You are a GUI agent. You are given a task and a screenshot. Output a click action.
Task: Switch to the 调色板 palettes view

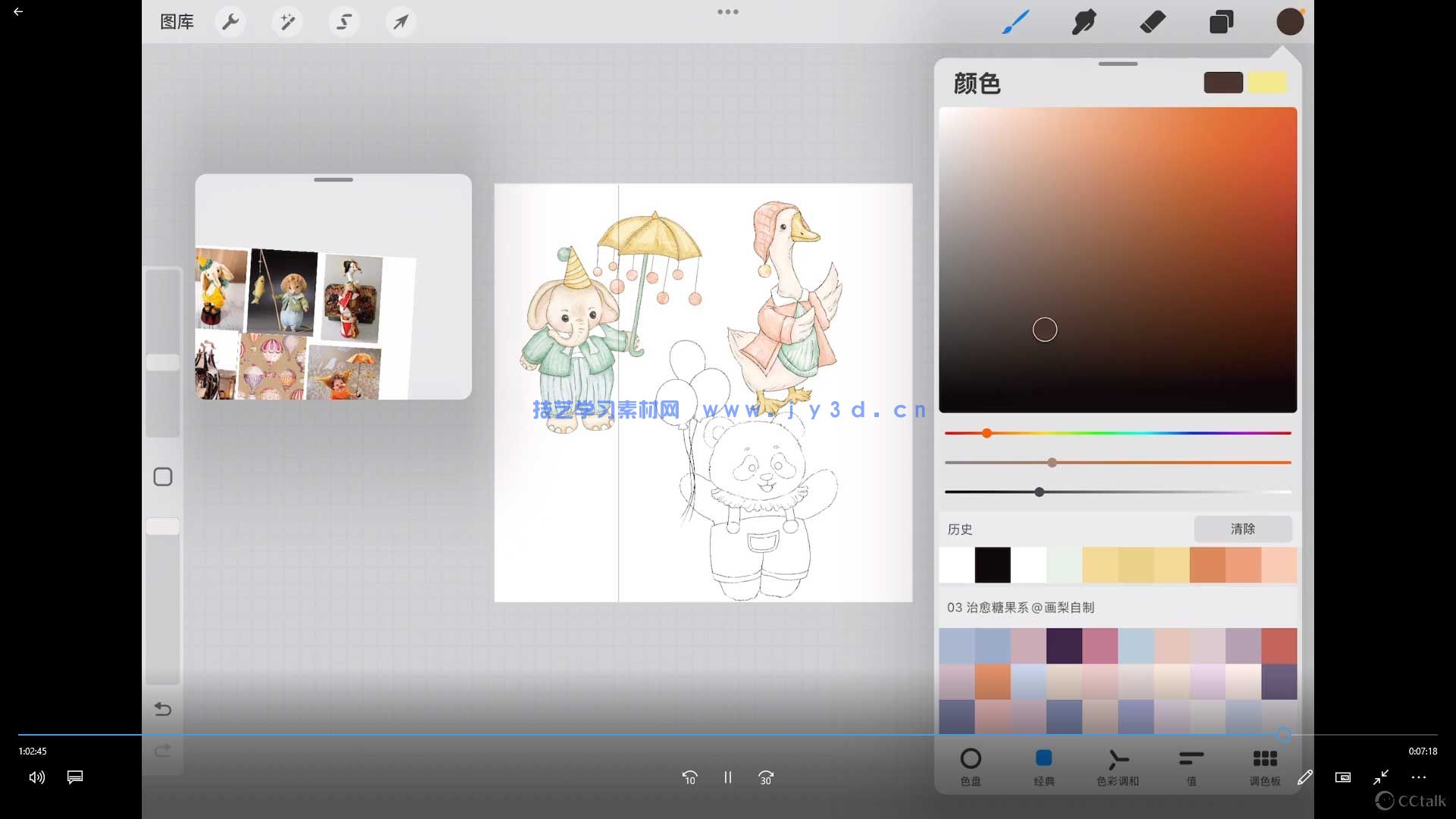click(1264, 764)
